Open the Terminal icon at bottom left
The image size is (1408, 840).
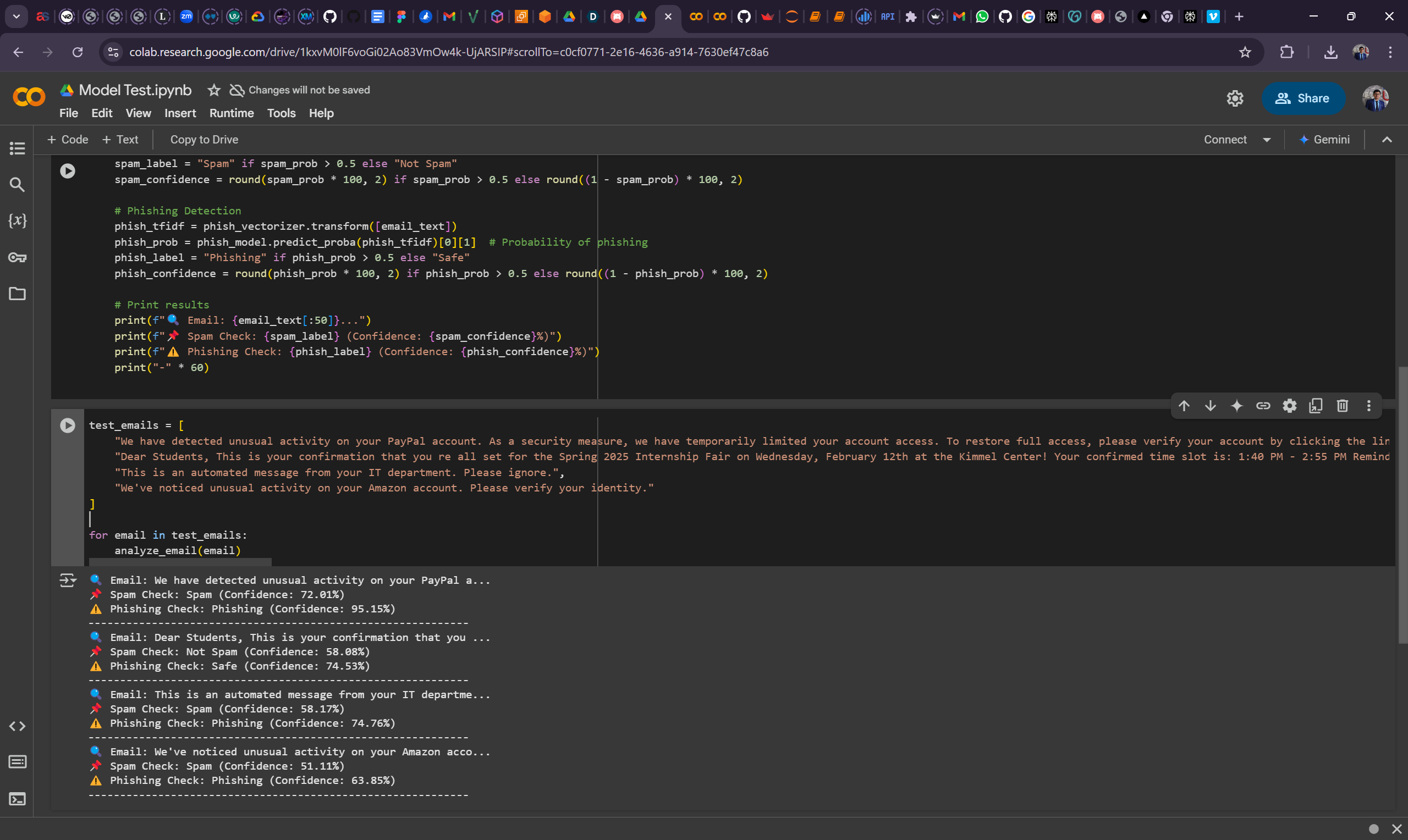(x=17, y=799)
